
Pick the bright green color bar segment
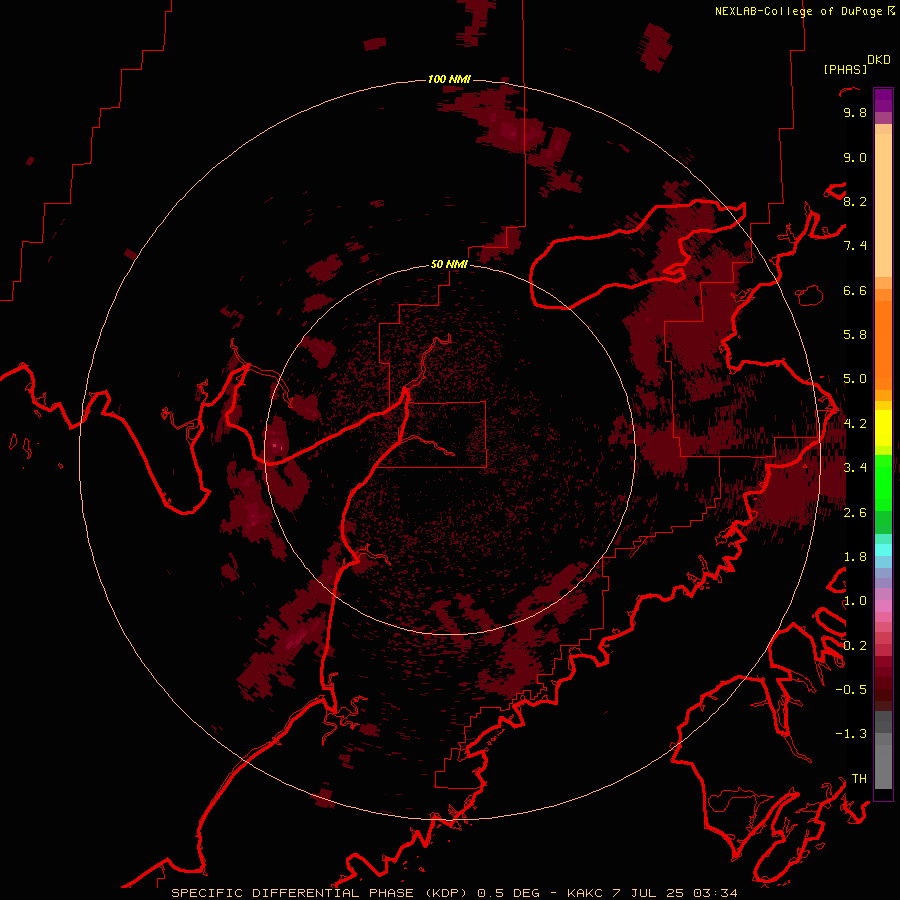coord(883,482)
